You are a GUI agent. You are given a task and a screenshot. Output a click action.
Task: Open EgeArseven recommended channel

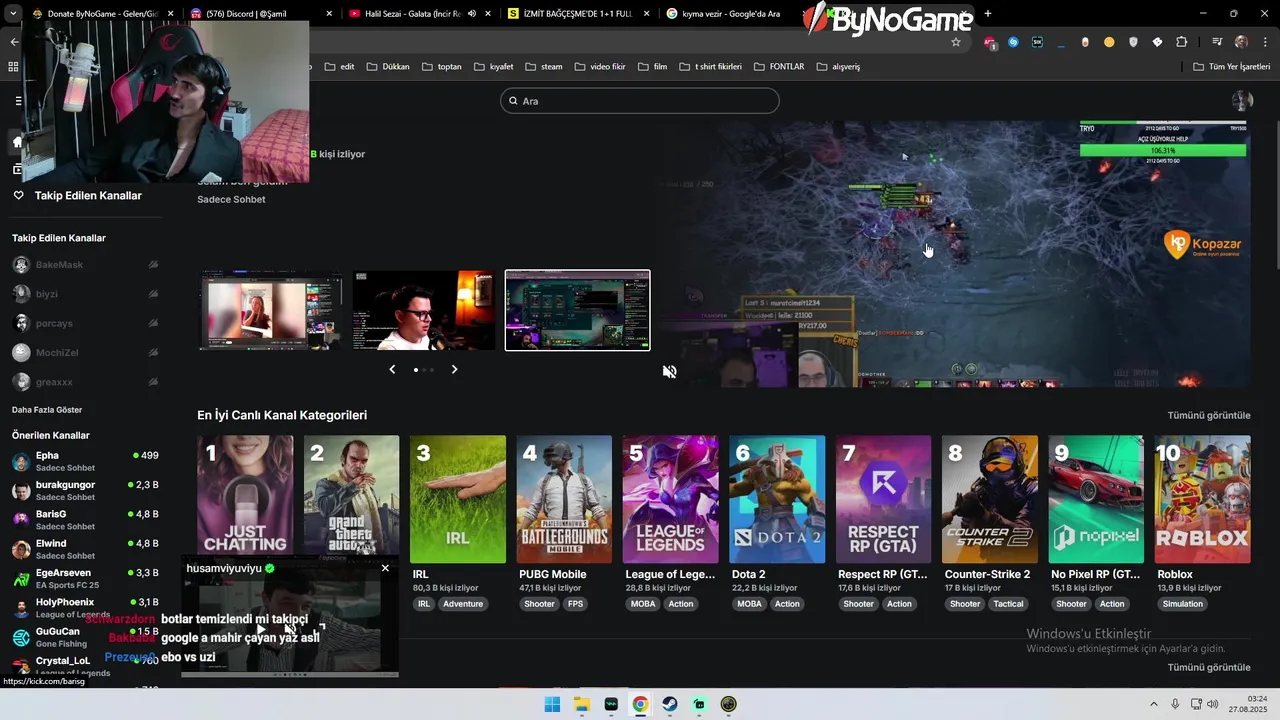point(85,578)
